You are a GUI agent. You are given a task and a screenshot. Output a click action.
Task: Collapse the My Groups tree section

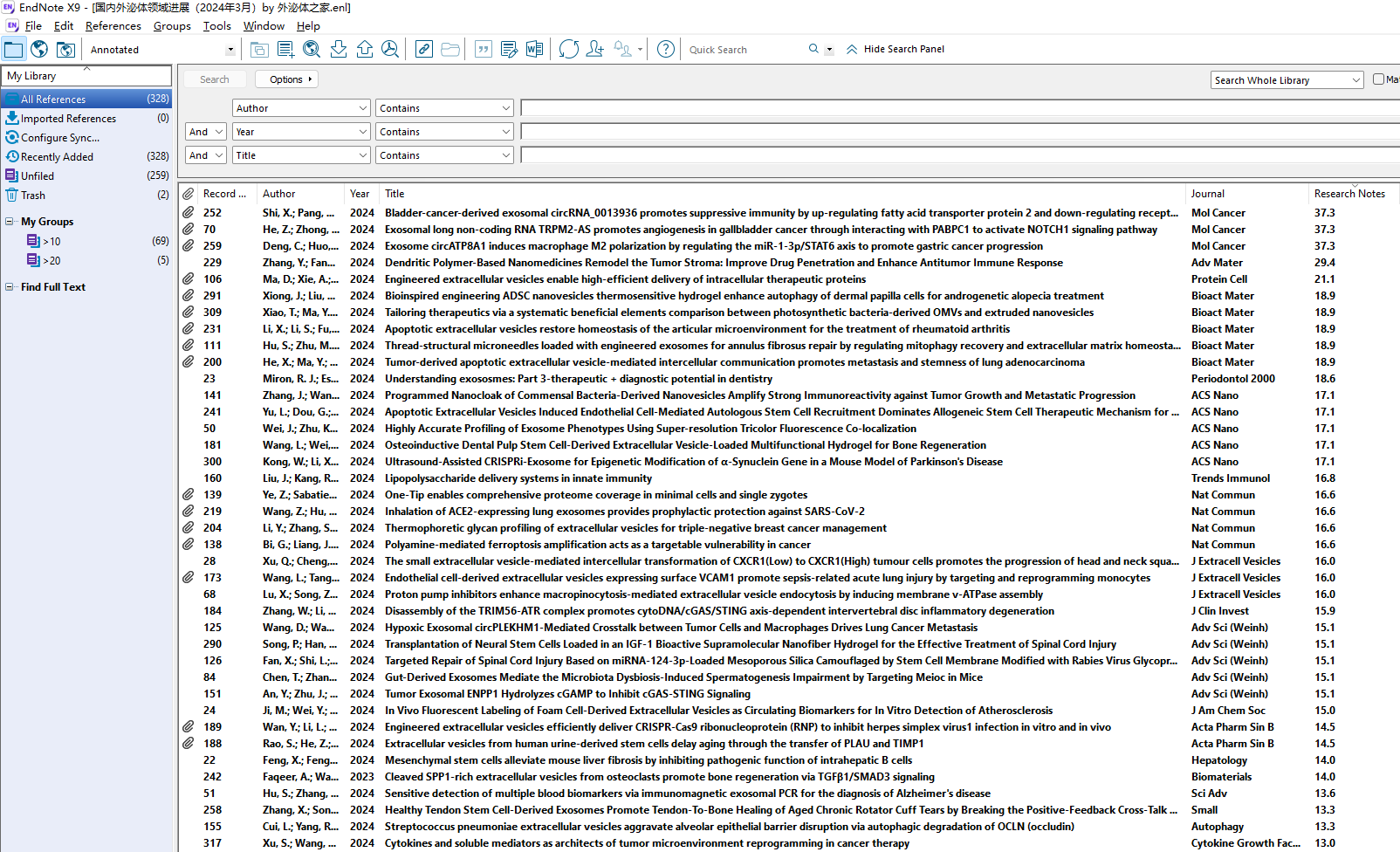10,222
